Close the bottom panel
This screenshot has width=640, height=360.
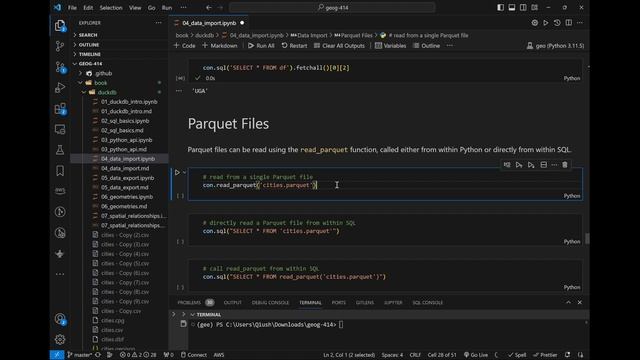(580, 302)
